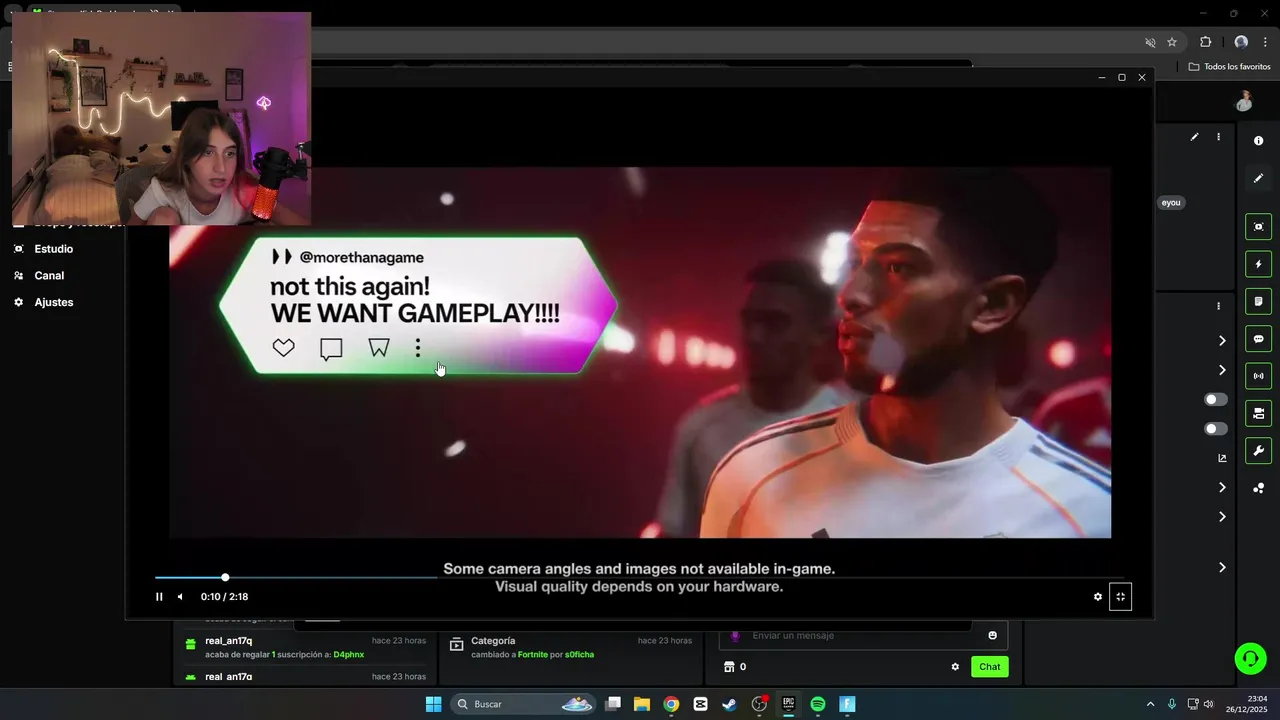Pause the video playback

click(159, 597)
